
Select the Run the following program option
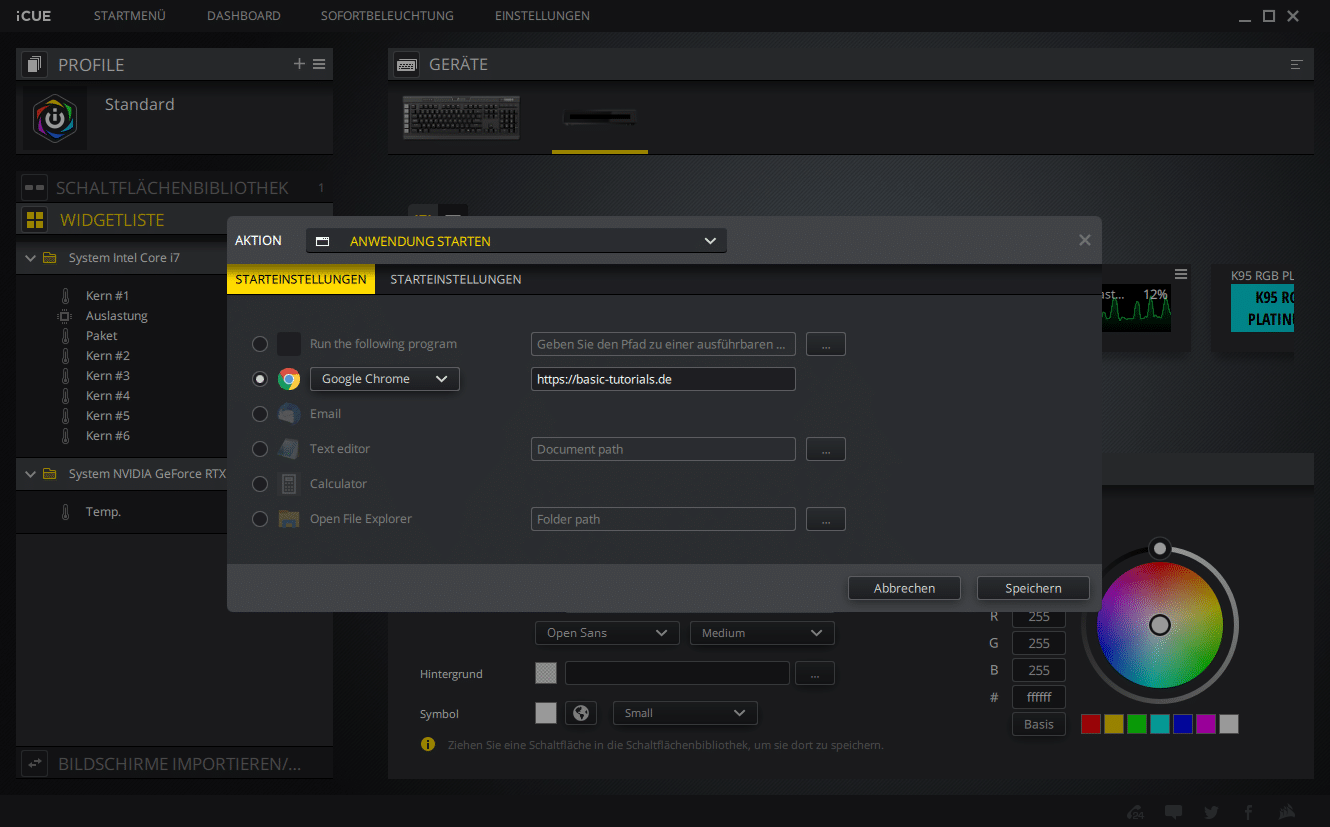260,344
